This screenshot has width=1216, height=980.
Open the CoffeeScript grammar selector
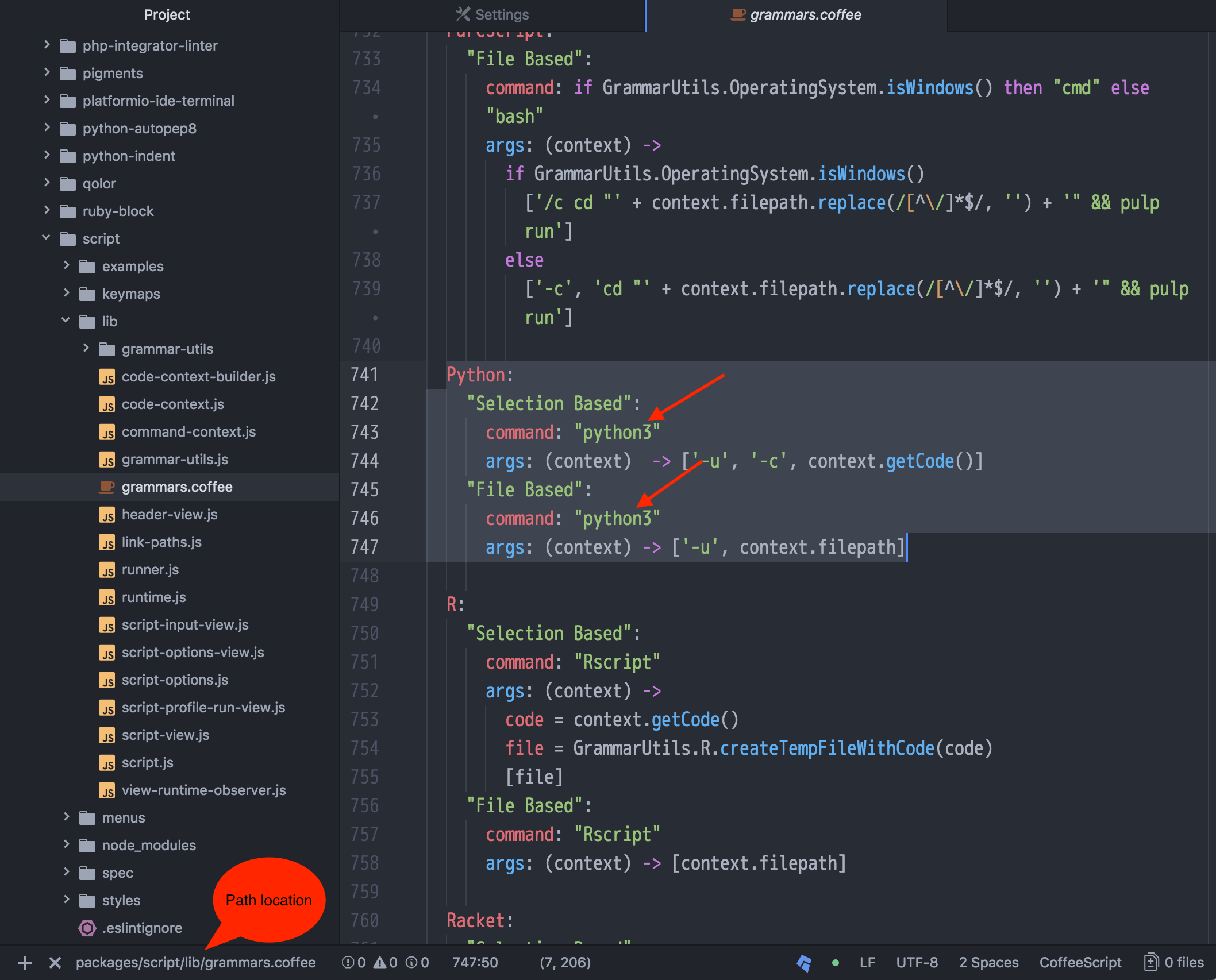point(1080,963)
